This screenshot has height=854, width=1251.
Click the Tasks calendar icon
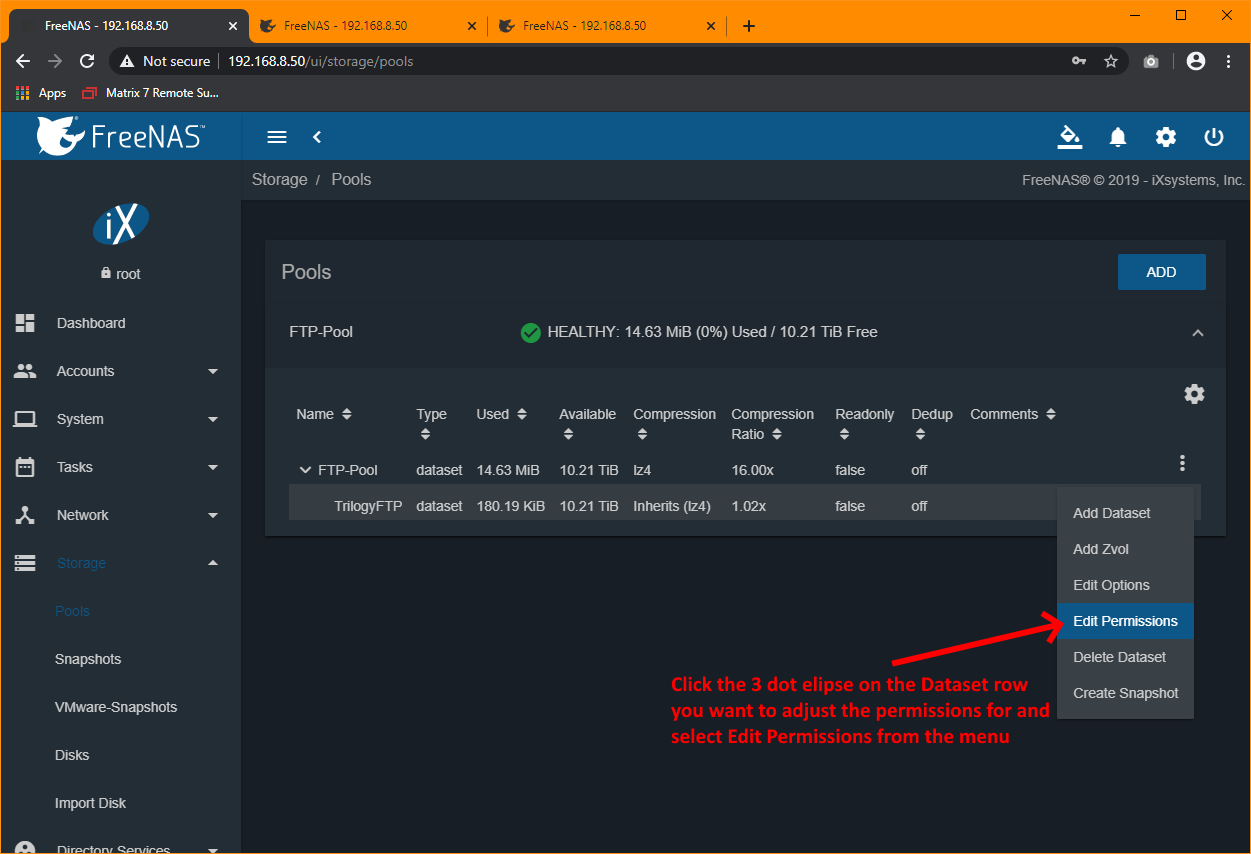click(25, 467)
